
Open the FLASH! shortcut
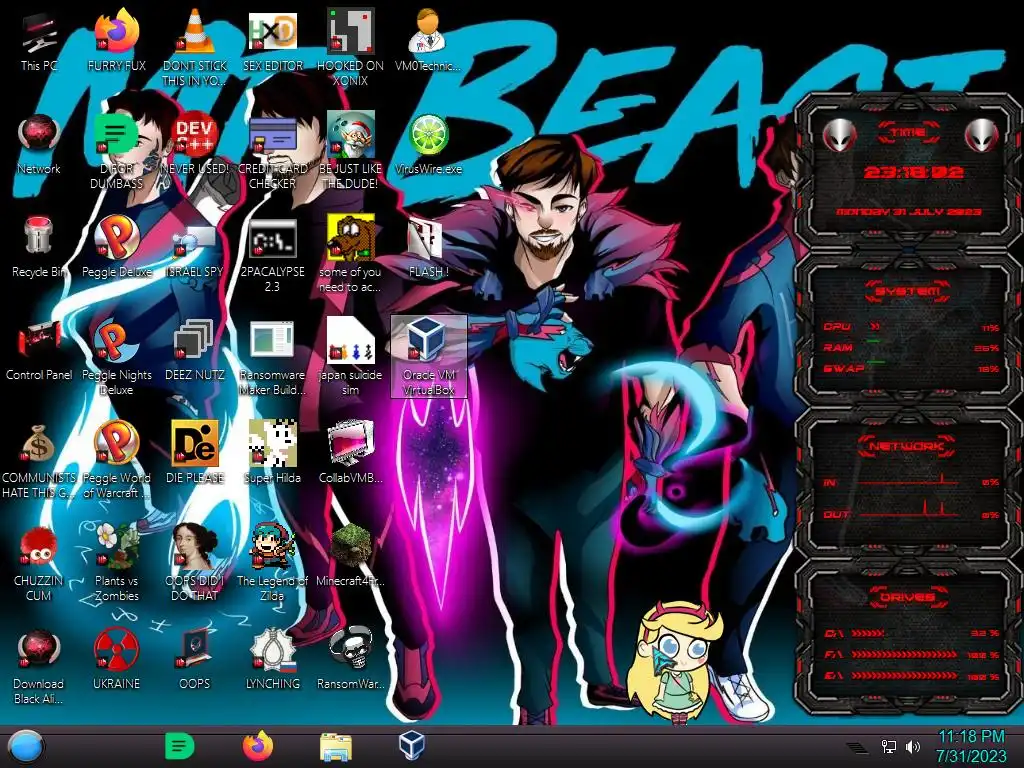(x=428, y=248)
